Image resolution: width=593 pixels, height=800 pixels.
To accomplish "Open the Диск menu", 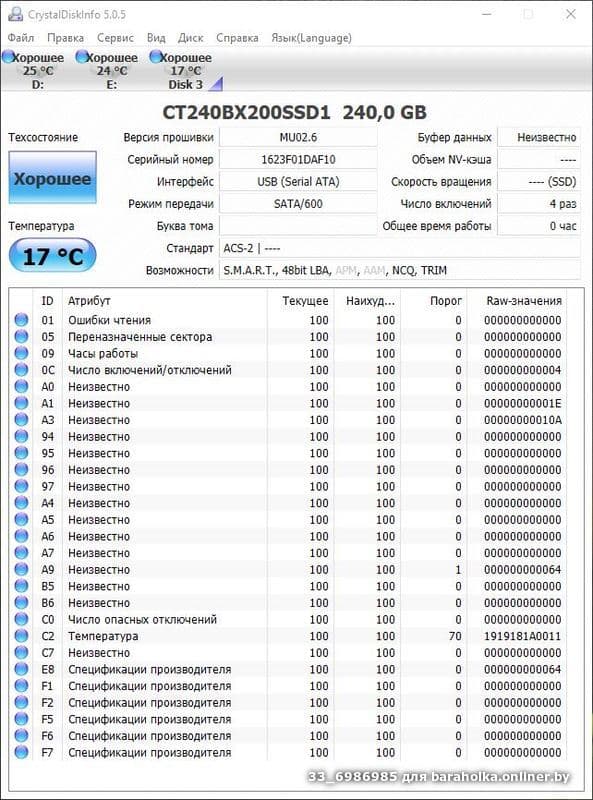I will point(190,38).
